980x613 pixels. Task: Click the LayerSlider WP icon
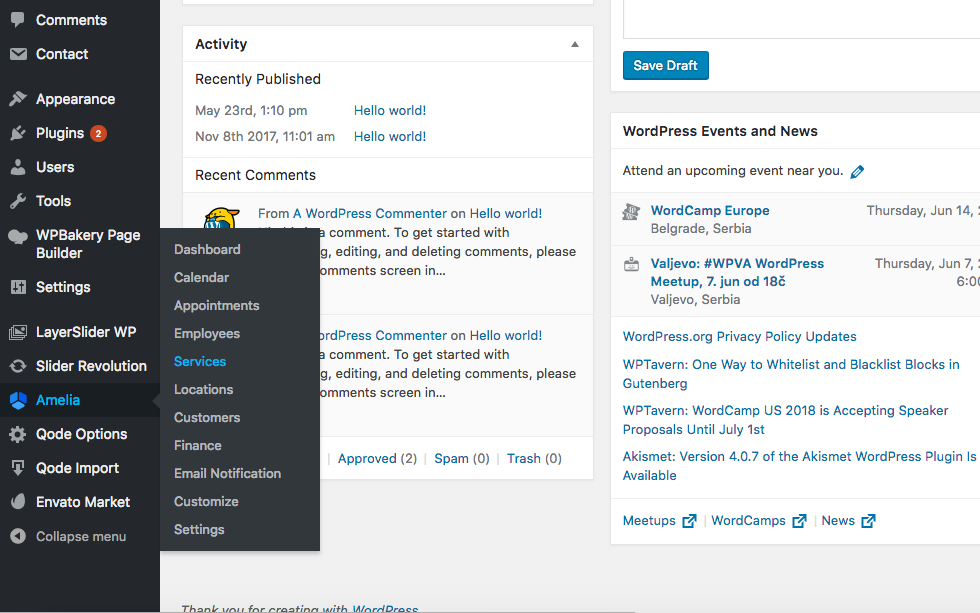coord(18,332)
